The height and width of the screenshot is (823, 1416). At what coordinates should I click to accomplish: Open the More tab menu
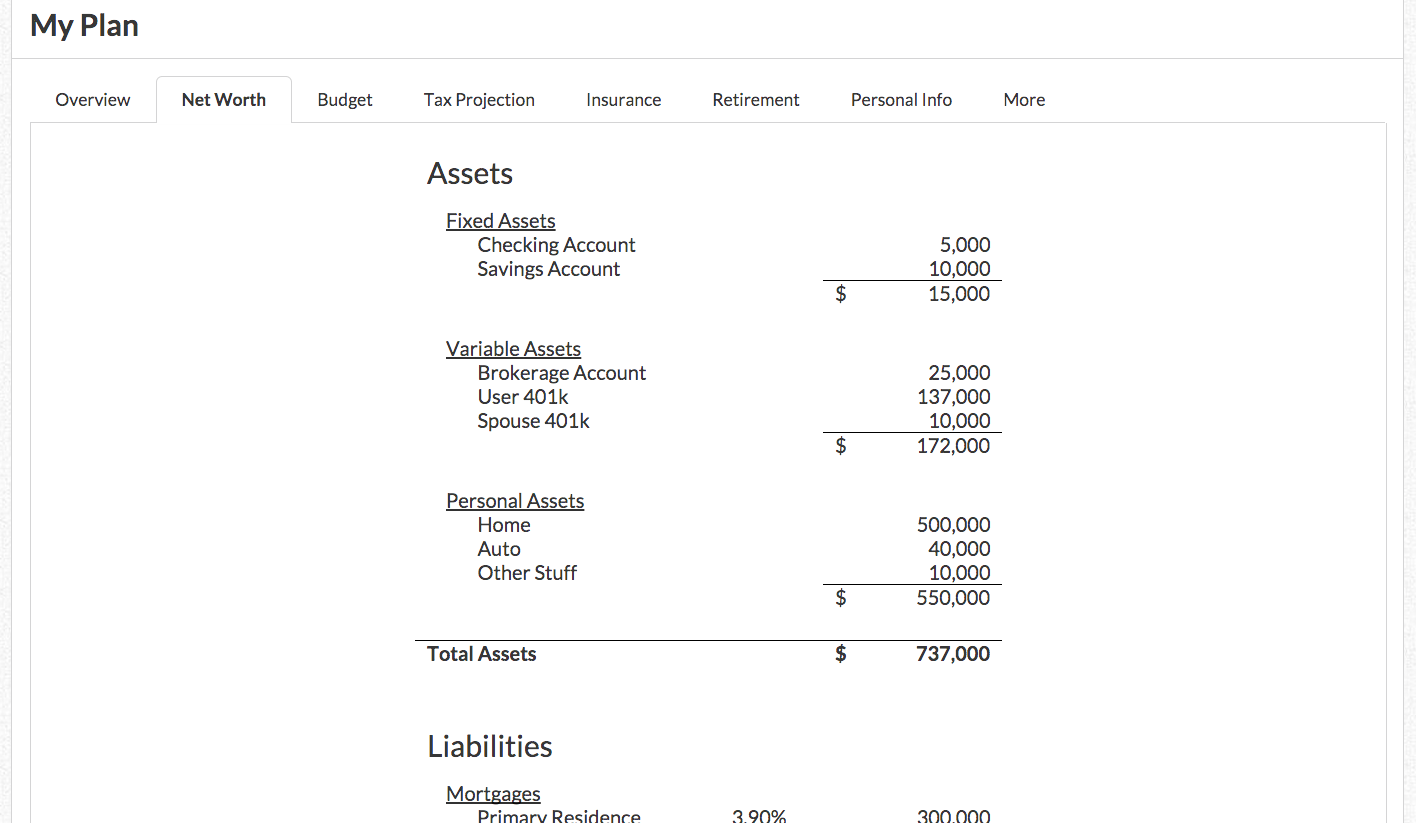point(1024,100)
